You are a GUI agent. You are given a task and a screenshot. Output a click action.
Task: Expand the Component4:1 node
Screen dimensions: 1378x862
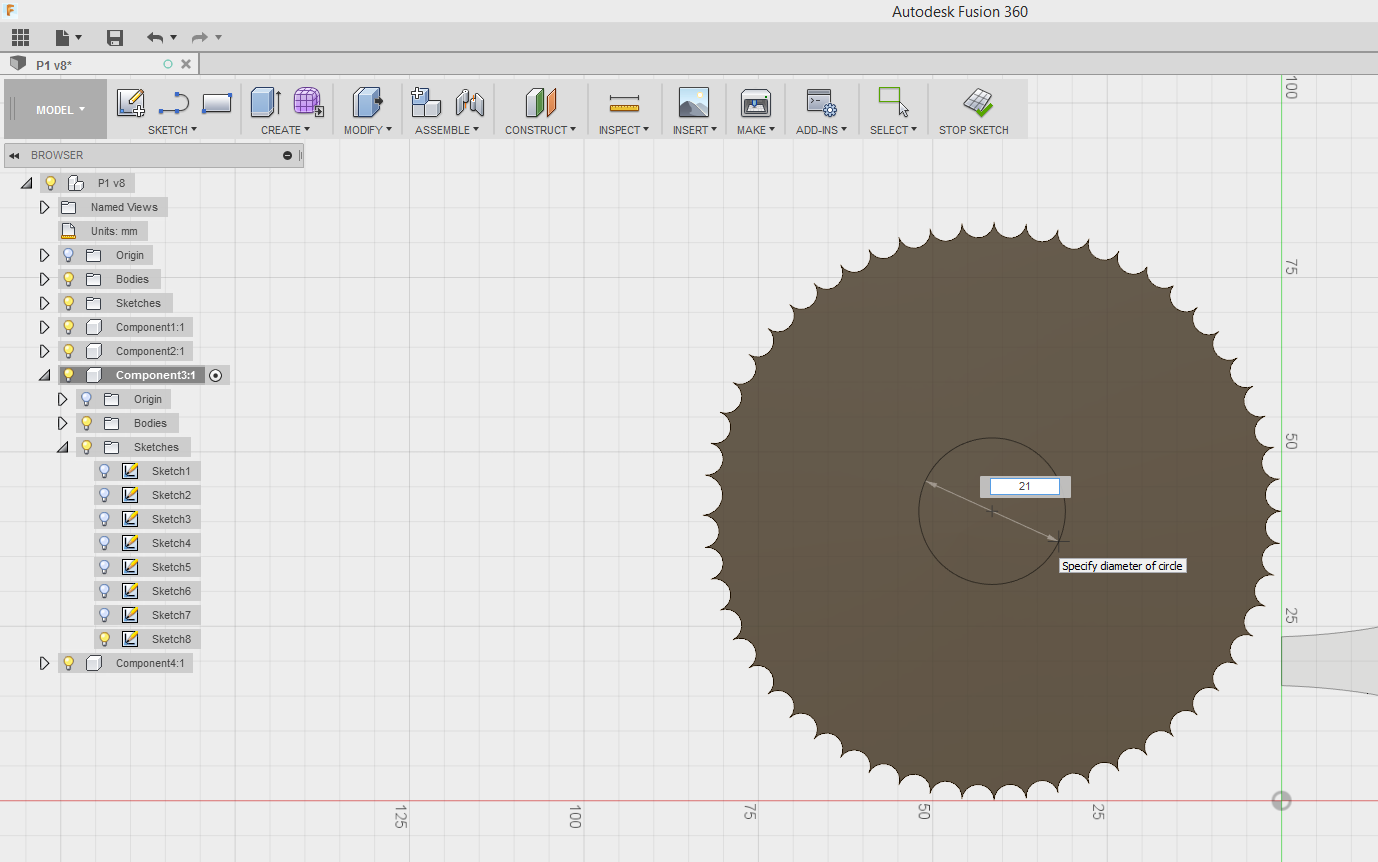point(44,663)
